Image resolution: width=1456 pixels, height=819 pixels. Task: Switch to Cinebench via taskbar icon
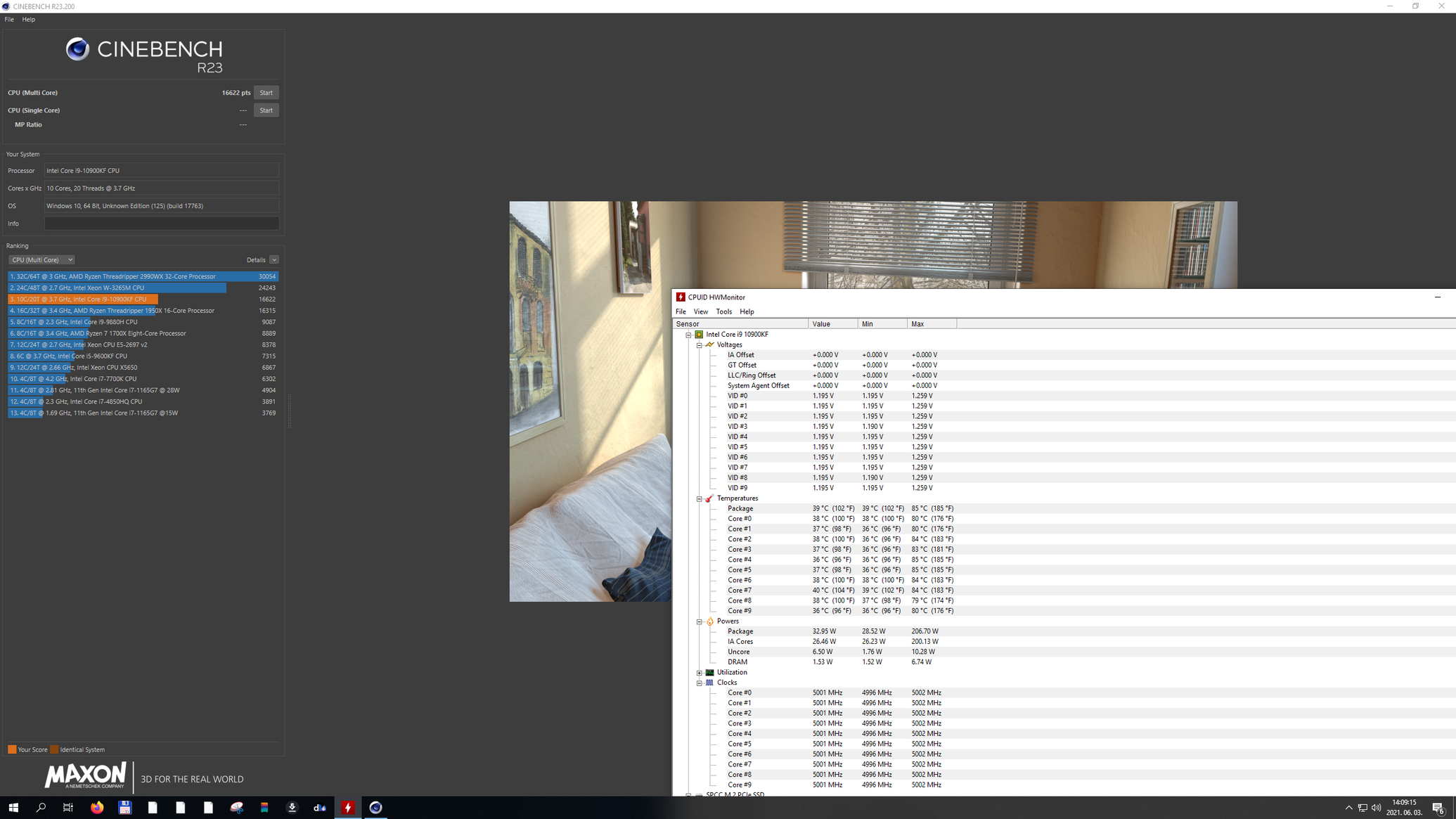[375, 808]
